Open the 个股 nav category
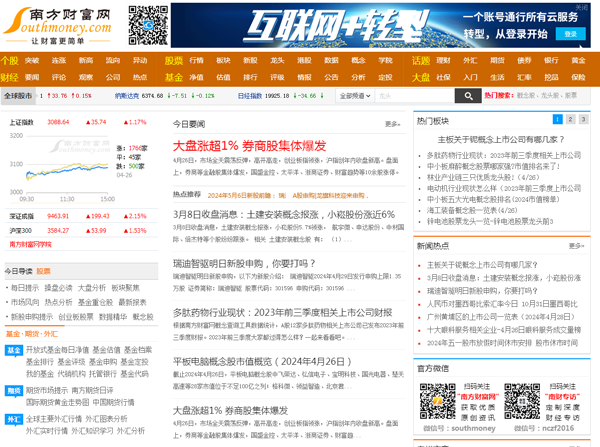 pyautogui.click(x=10, y=60)
